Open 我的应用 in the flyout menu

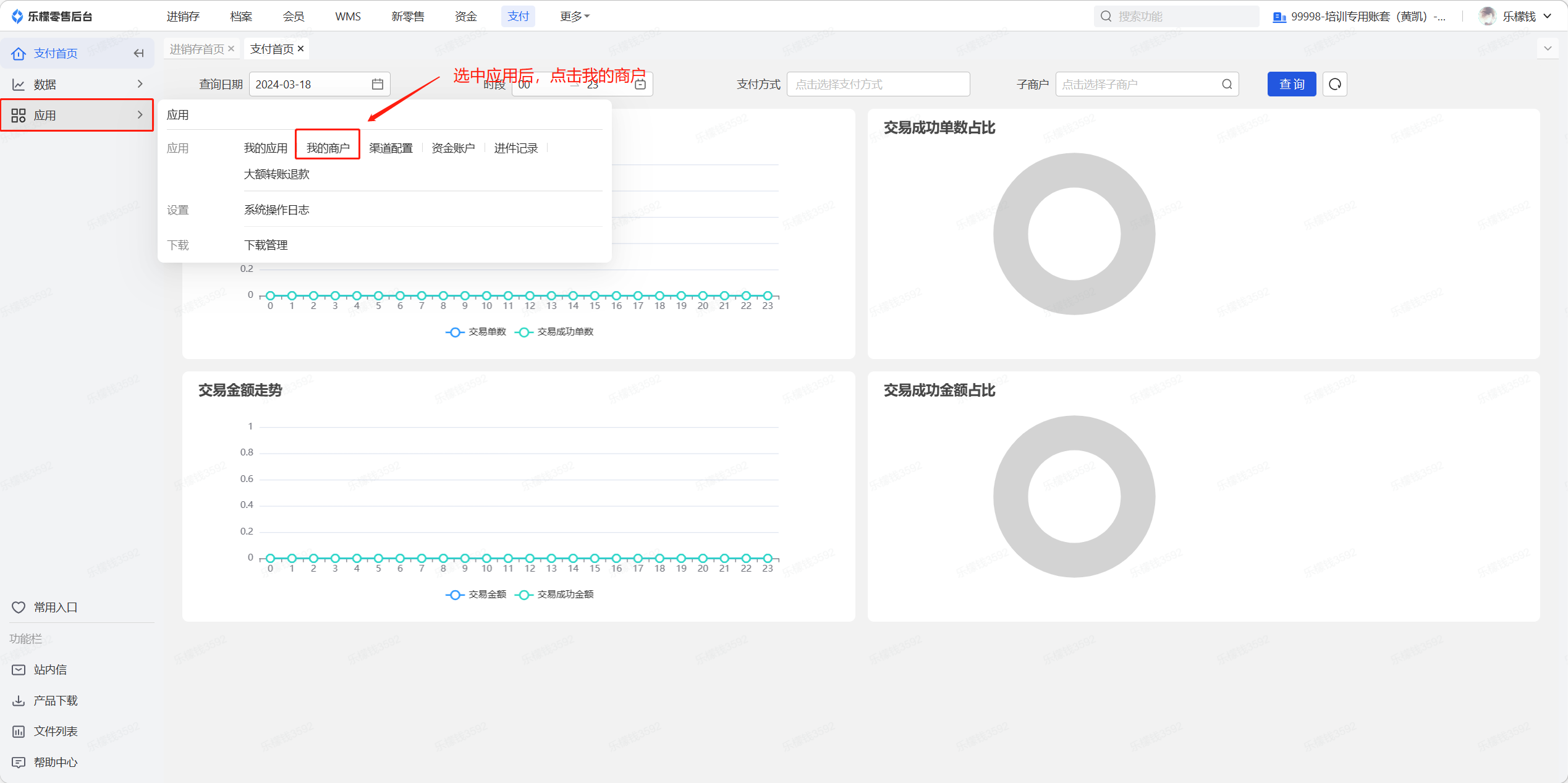click(x=266, y=148)
